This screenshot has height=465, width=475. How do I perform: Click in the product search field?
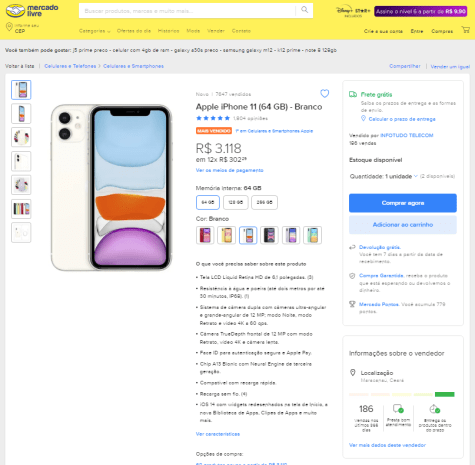[x=188, y=11]
